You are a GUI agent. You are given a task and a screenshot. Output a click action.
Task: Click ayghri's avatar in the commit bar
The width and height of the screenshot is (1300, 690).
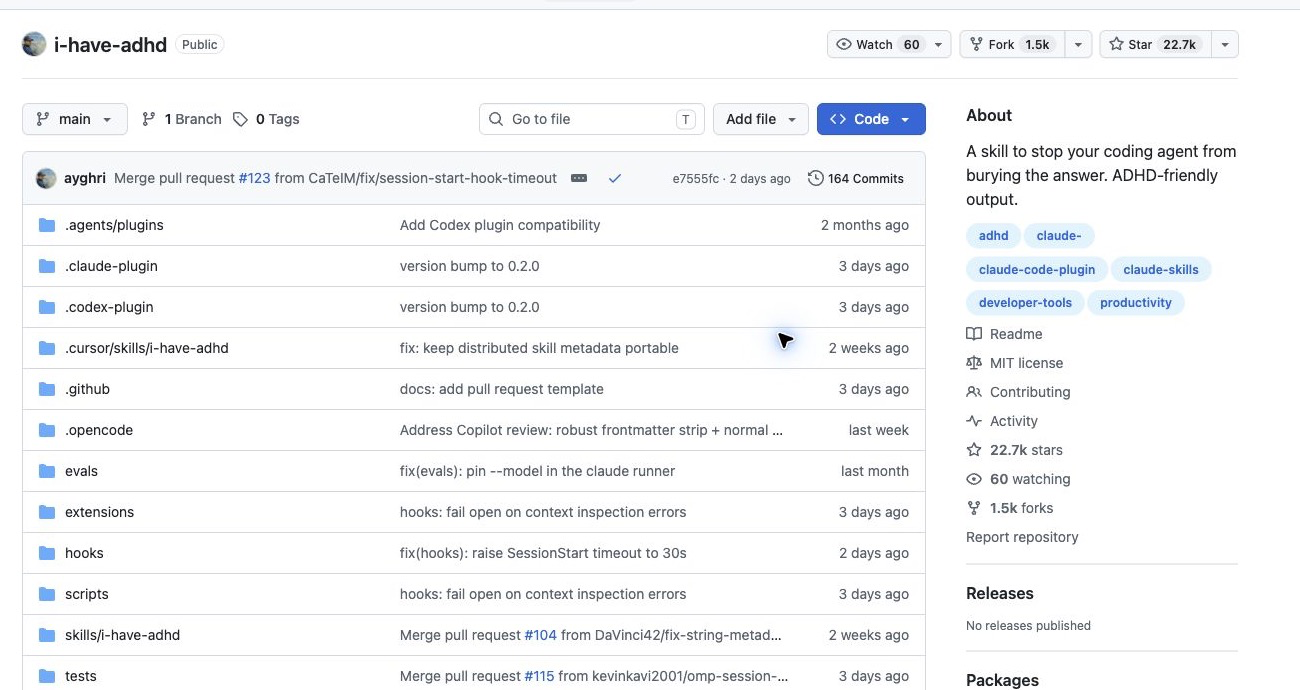[46, 178]
